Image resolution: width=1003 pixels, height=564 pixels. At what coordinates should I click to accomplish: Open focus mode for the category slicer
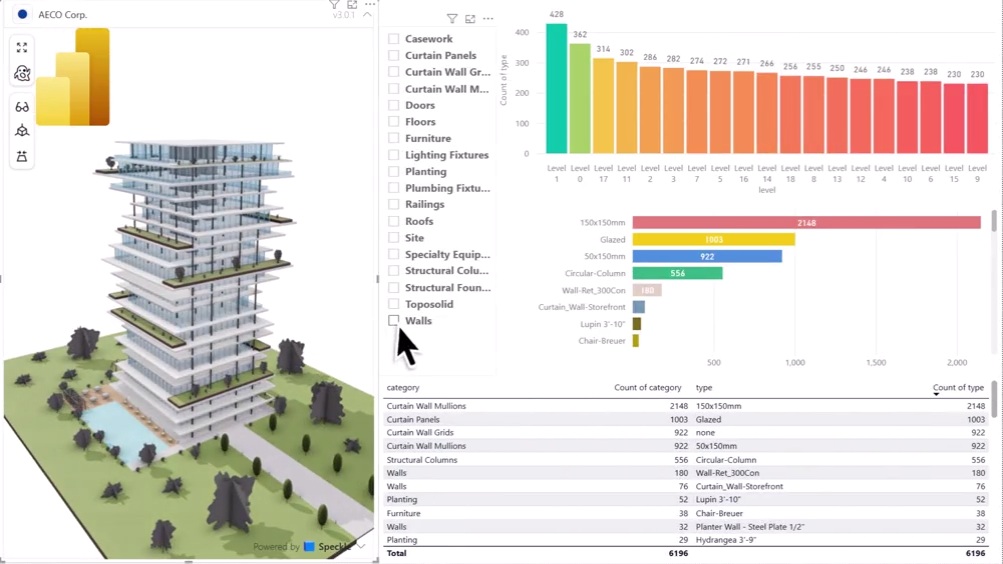click(x=470, y=19)
